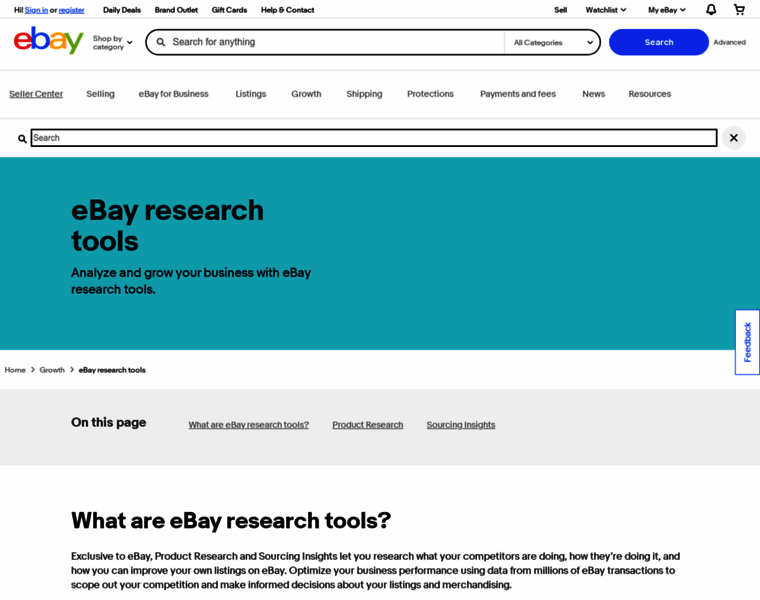760x600 pixels.
Task: Open the shopping cart icon
Action: click(739, 10)
